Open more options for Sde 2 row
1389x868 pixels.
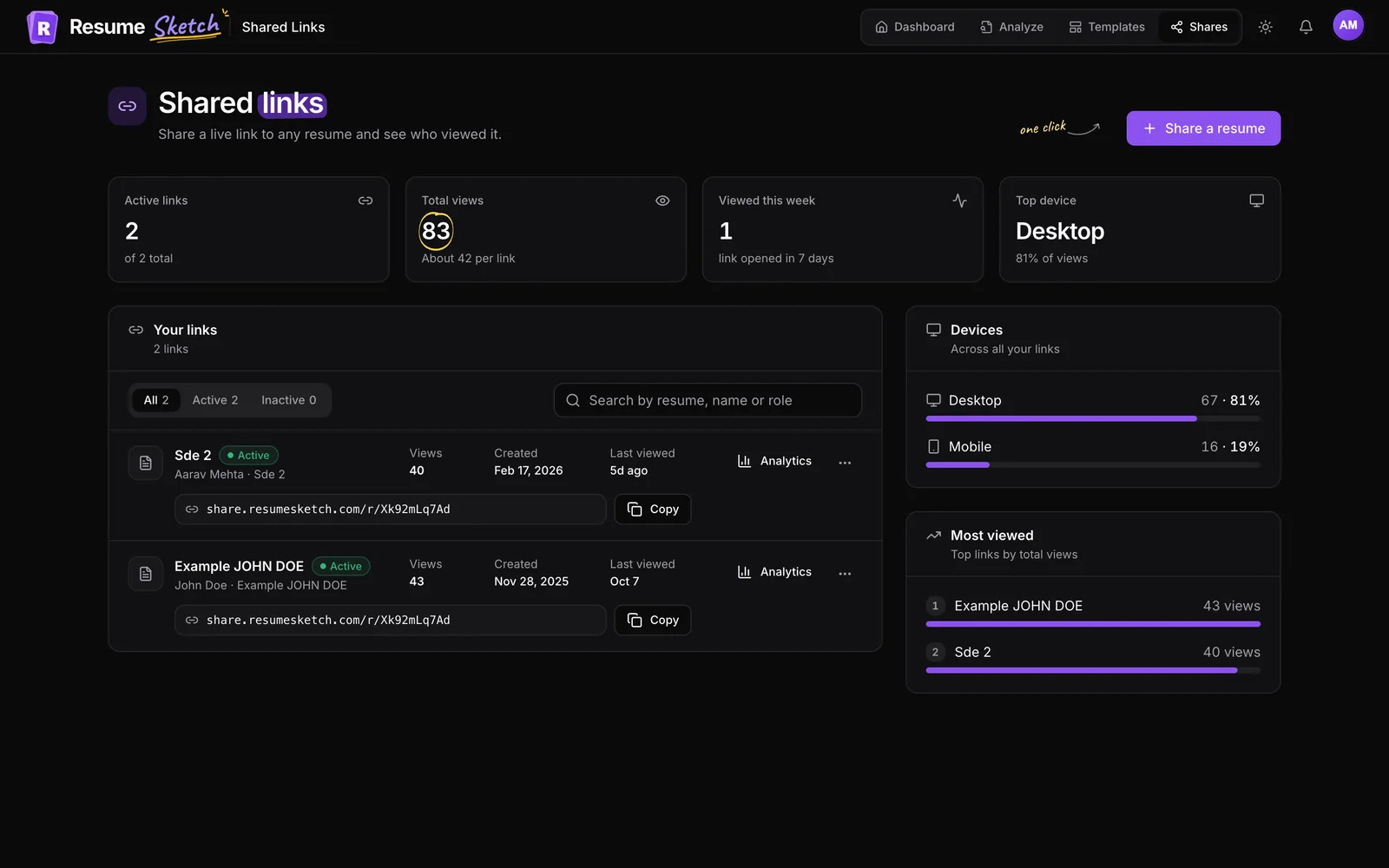click(845, 463)
